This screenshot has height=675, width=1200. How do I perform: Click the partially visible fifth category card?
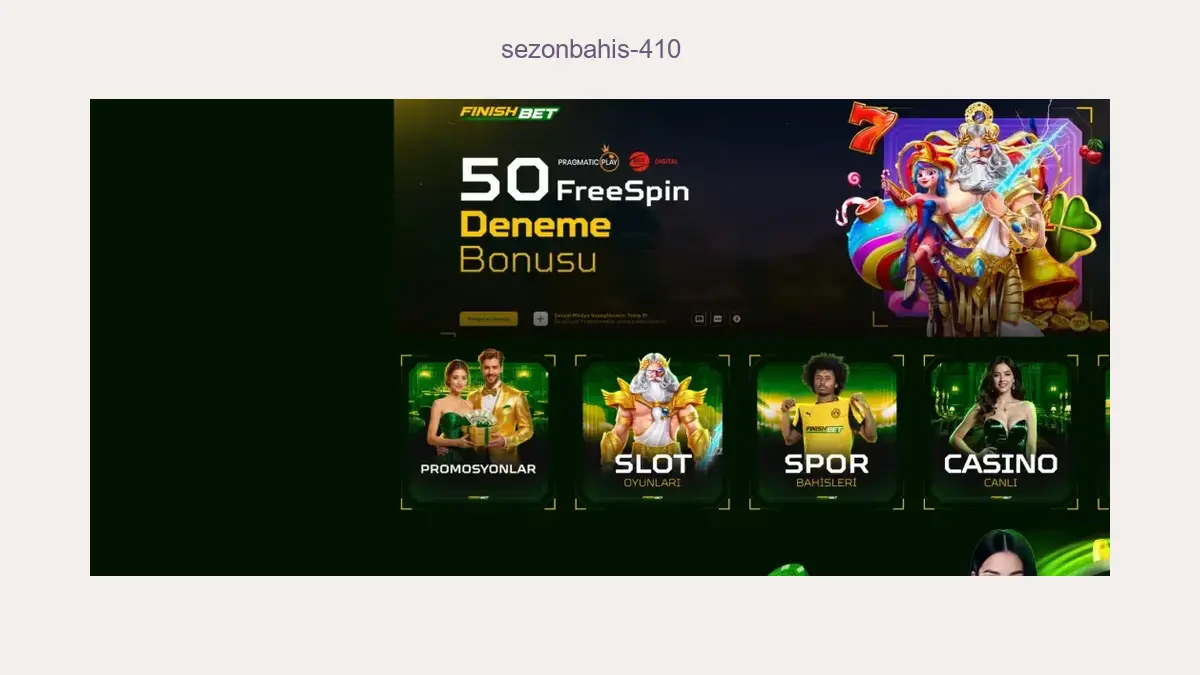coord(1104,432)
